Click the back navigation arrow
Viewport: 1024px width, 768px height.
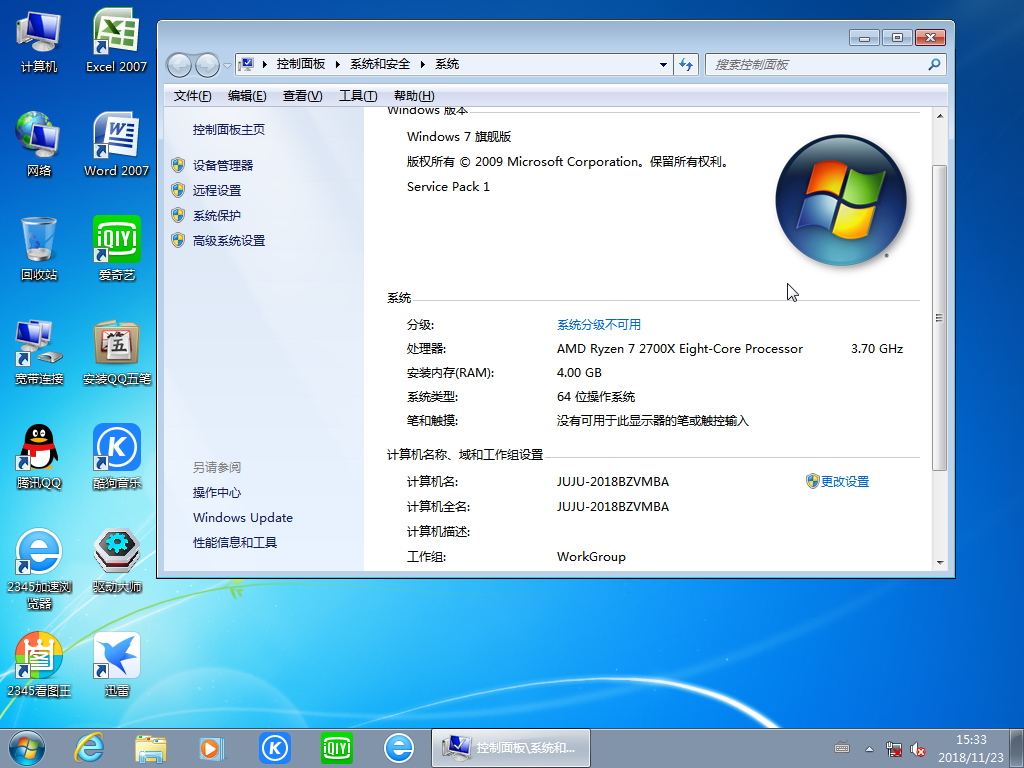179,65
